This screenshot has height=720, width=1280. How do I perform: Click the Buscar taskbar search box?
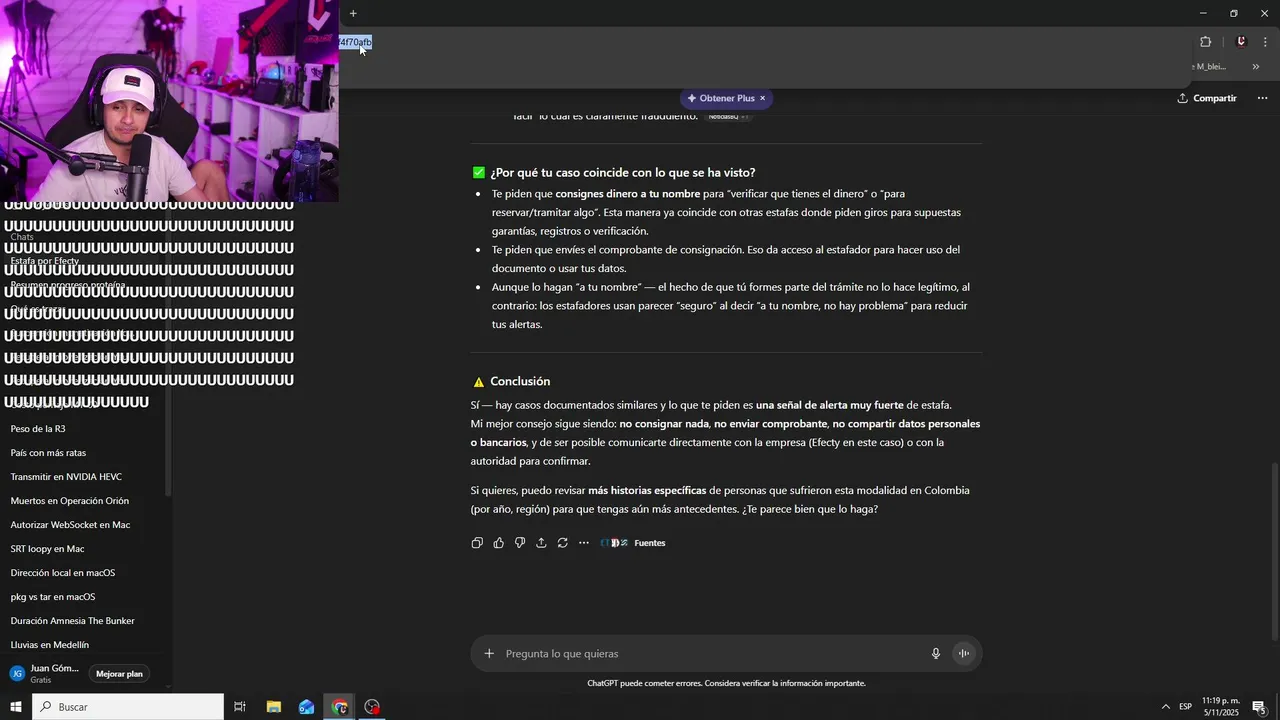(128, 707)
